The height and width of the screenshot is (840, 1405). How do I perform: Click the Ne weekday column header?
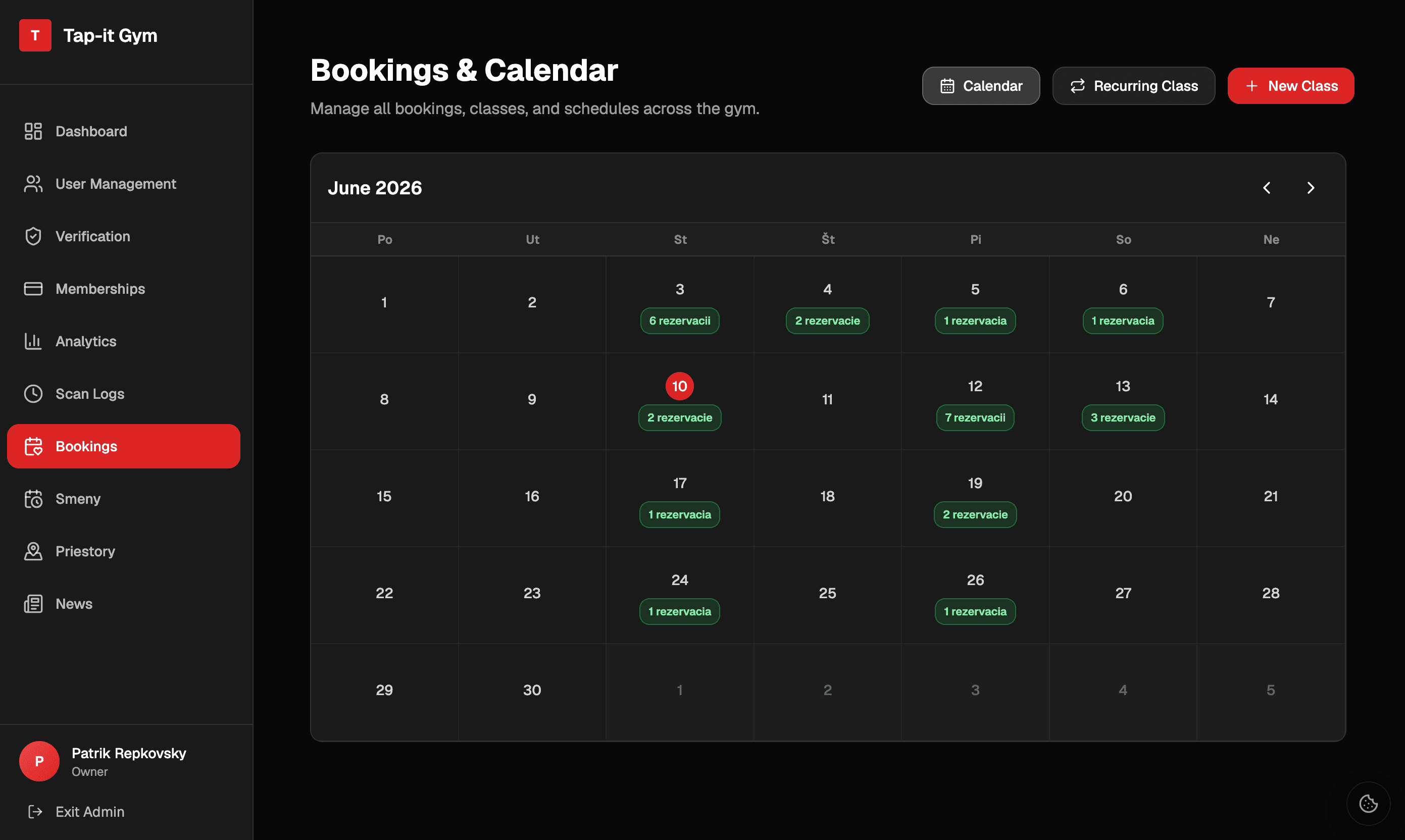[1271, 239]
